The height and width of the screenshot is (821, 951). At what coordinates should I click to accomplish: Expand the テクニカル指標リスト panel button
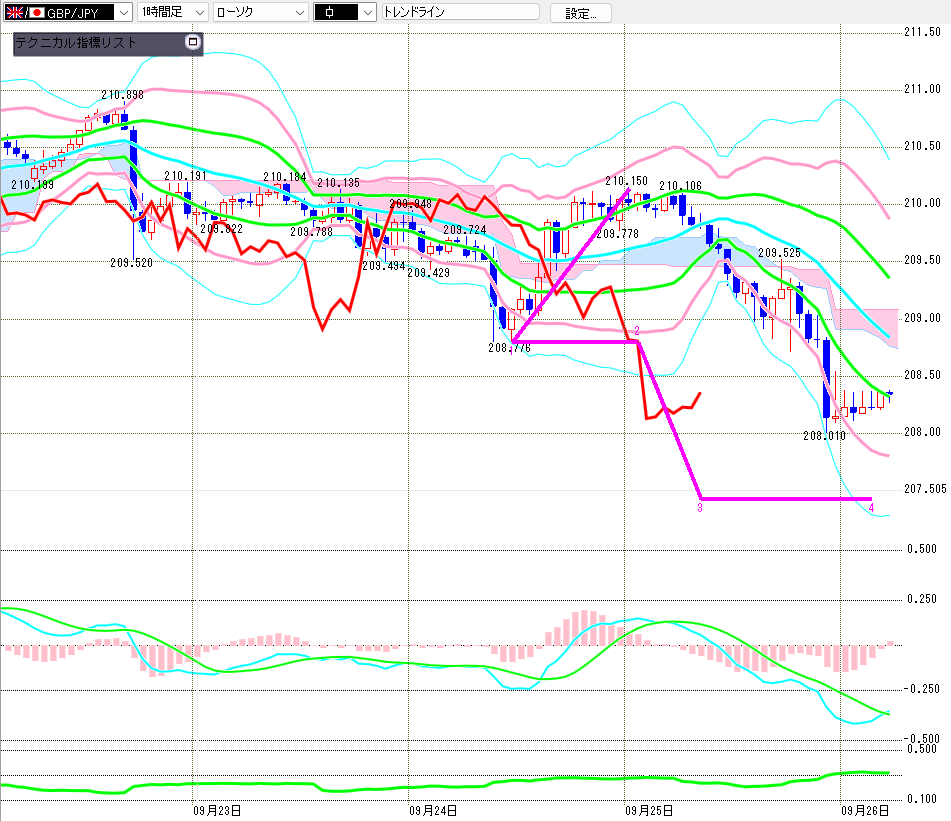click(193, 42)
